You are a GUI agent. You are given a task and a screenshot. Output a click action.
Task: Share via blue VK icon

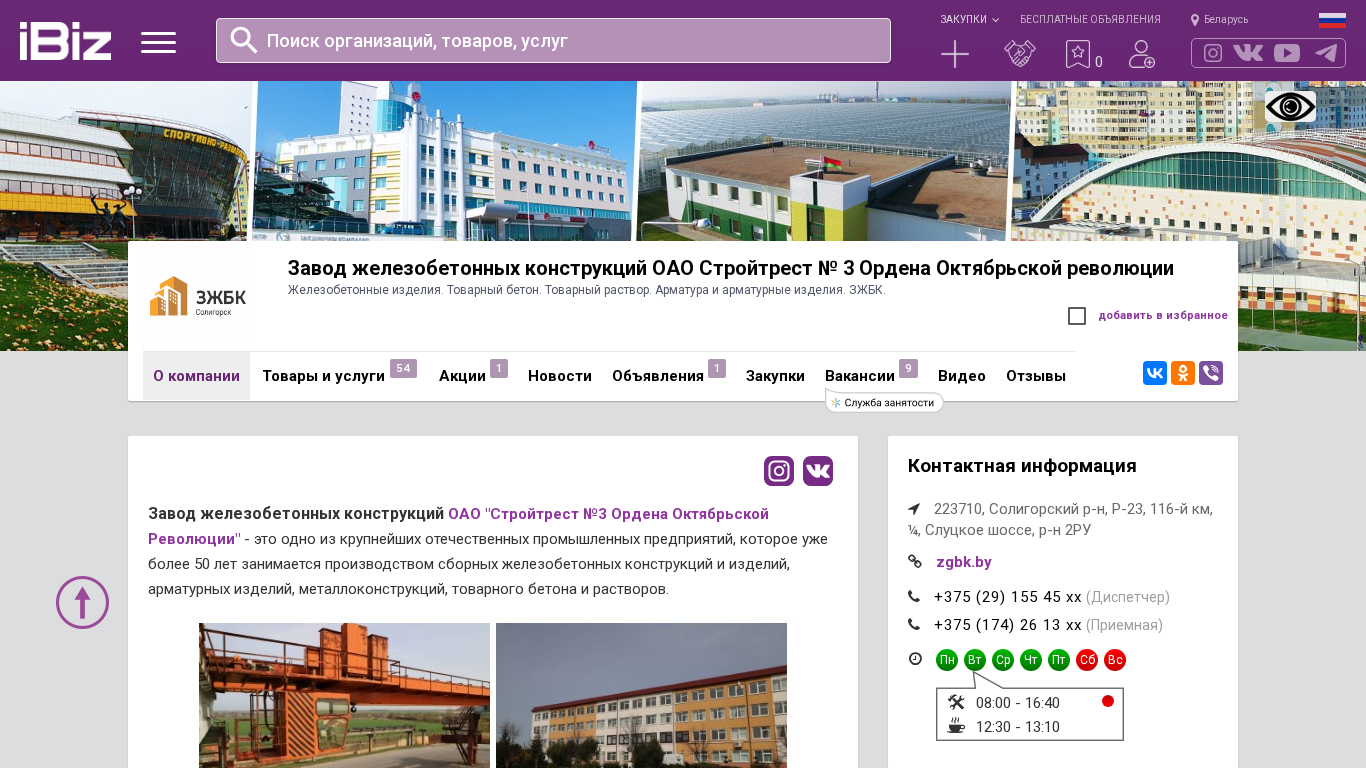point(1155,373)
